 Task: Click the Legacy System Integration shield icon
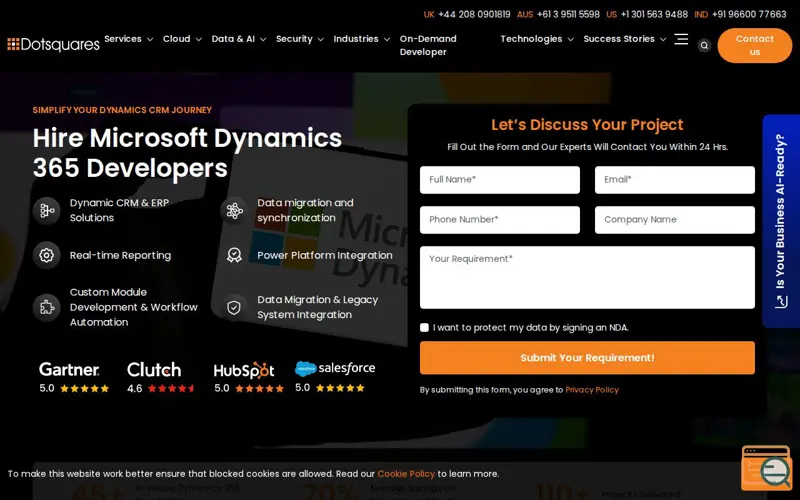click(x=234, y=307)
